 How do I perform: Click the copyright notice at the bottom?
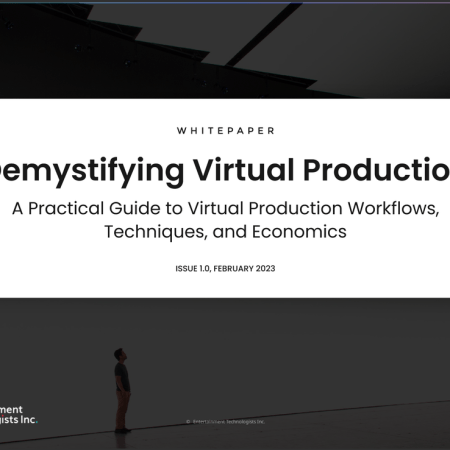coord(225,422)
